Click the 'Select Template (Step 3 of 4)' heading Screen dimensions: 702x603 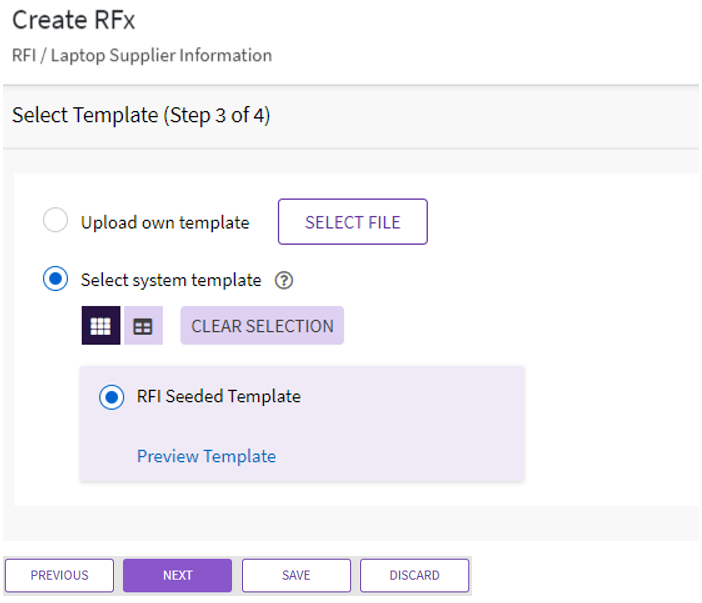click(141, 116)
